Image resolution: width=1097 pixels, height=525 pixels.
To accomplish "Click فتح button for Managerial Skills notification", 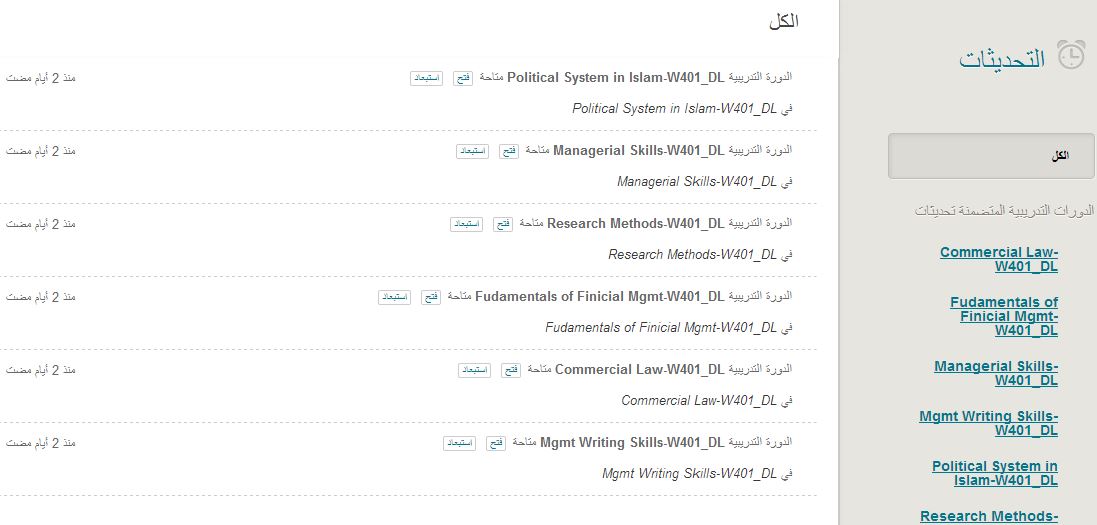I will coord(509,151).
